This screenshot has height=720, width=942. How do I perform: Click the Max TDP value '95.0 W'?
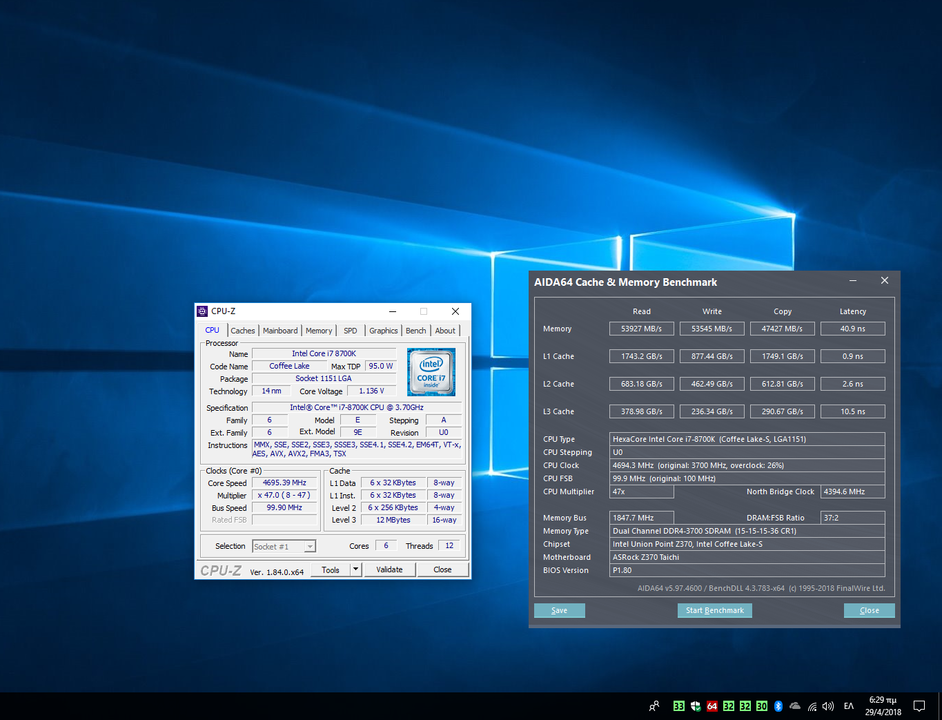[381, 366]
